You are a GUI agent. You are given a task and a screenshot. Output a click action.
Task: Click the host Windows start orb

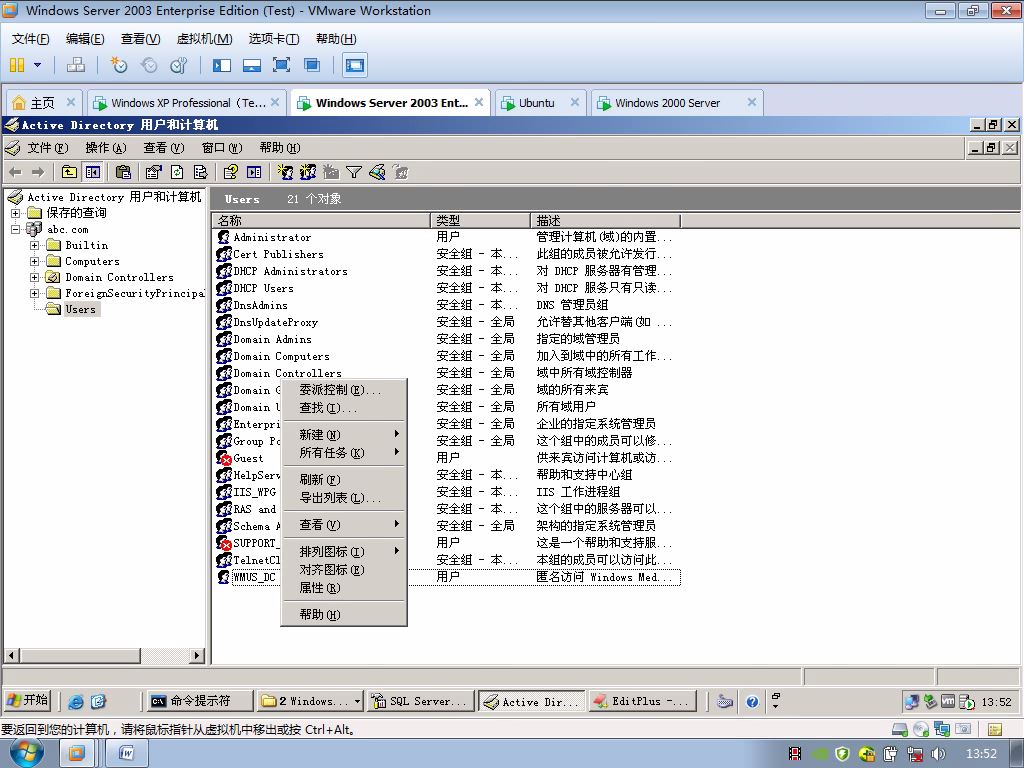pos(27,754)
